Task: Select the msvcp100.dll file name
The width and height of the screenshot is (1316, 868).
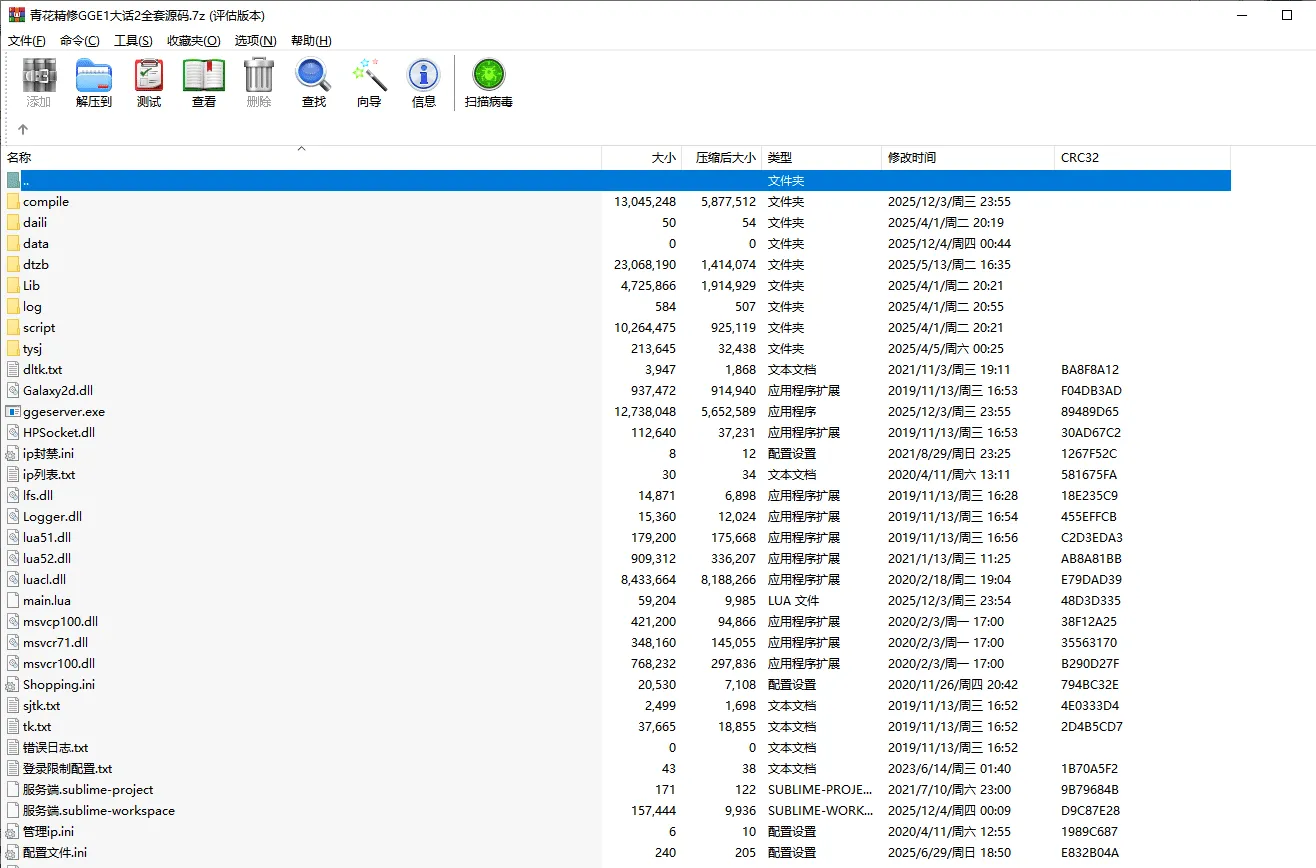Action: (x=60, y=621)
